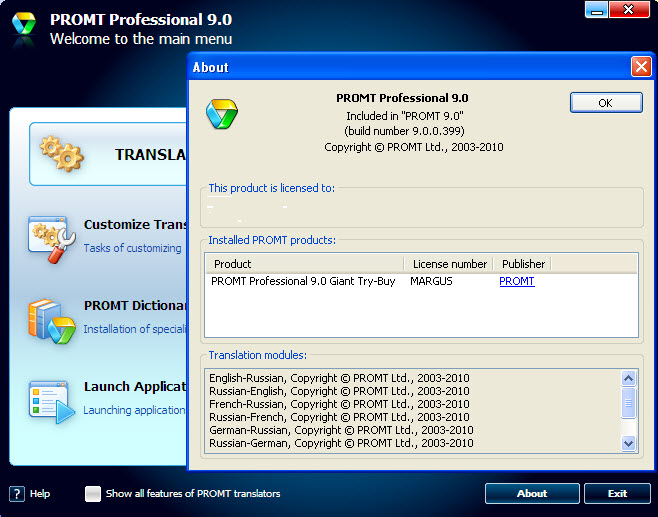Screen dimensions: 658x517
Task: Click the Exit button
Action: tap(617, 494)
